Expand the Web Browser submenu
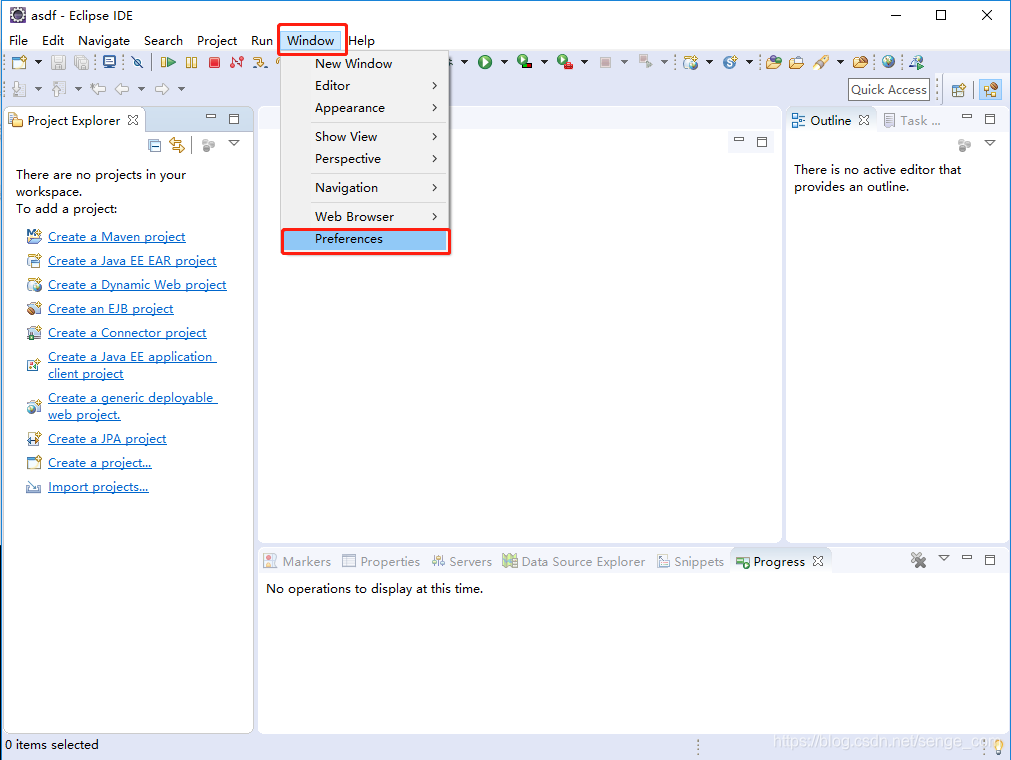The height and width of the screenshot is (760, 1011). click(x=366, y=217)
